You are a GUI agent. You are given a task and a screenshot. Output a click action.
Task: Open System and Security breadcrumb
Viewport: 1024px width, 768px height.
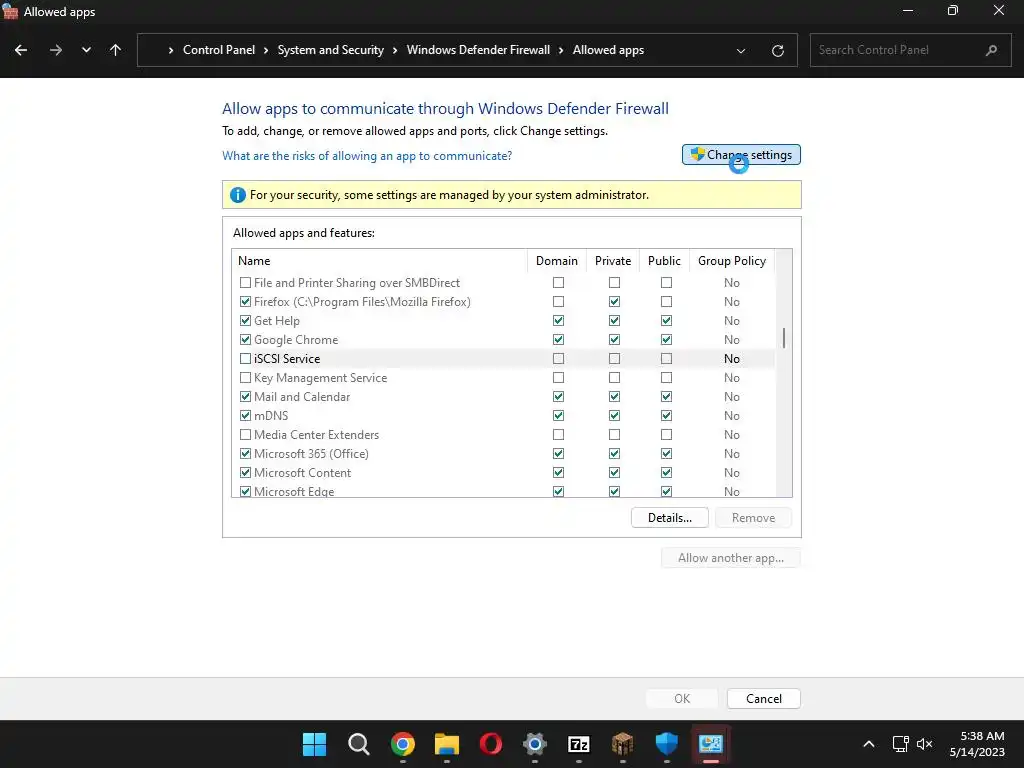pyautogui.click(x=330, y=50)
